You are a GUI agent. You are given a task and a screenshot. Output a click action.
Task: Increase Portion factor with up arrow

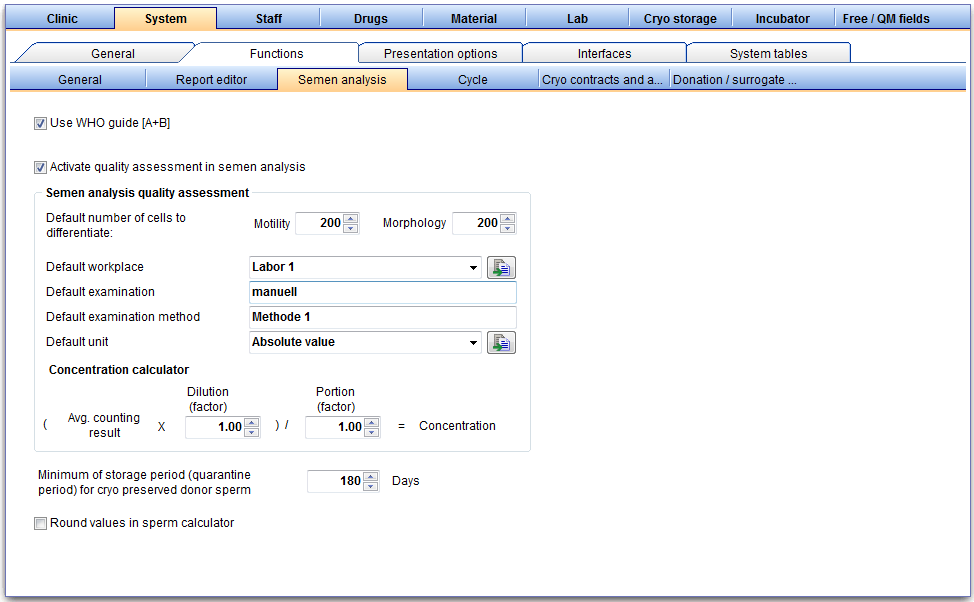click(x=371, y=422)
